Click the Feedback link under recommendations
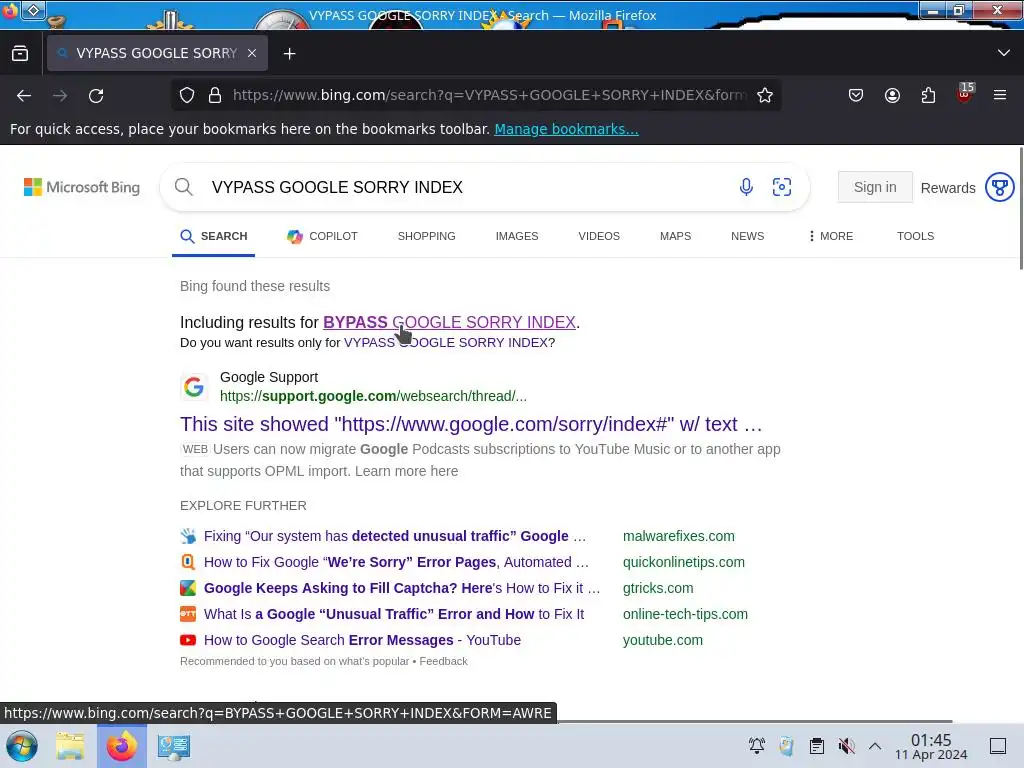This screenshot has height=768, width=1024. [443, 662]
